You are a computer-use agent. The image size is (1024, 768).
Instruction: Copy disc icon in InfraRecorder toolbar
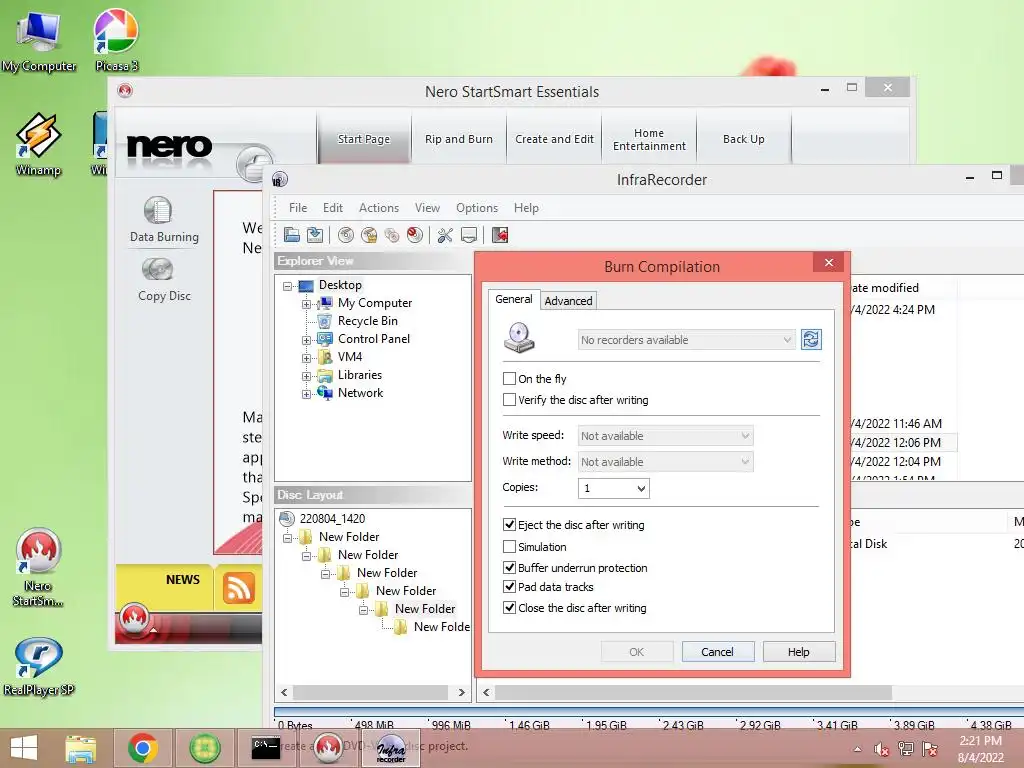click(392, 235)
